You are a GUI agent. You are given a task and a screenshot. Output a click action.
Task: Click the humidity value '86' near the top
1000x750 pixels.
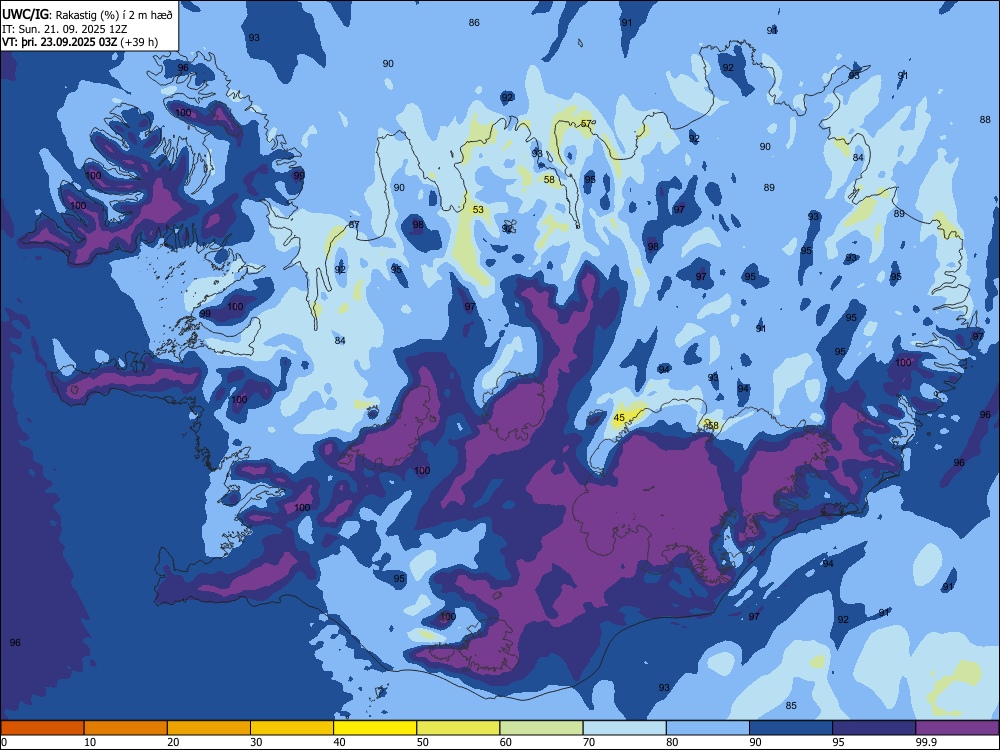pos(474,22)
